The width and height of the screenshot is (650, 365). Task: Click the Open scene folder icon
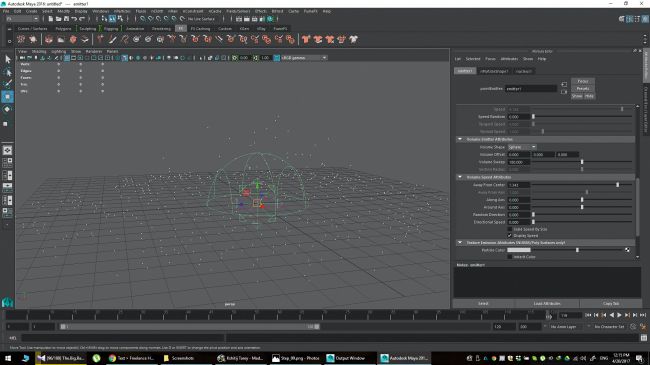58,19
